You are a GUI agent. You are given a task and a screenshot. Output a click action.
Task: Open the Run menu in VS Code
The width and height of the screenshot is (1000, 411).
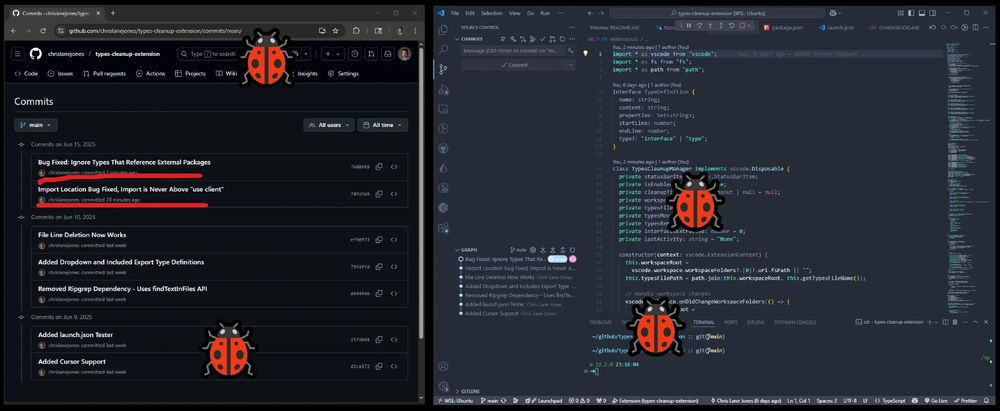pos(545,13)
